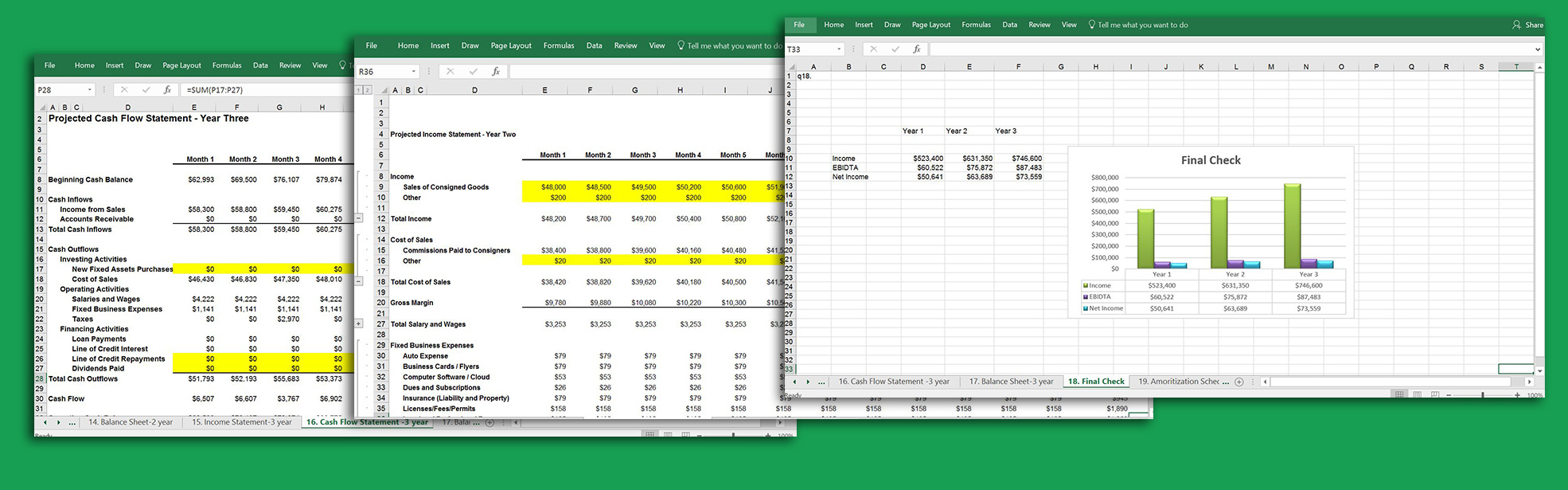Image resolution: width=1568 pixels, height=490 pixels.
Task: Click previous-sheet arrow in Cash Flow window
Action: (45, 422)
